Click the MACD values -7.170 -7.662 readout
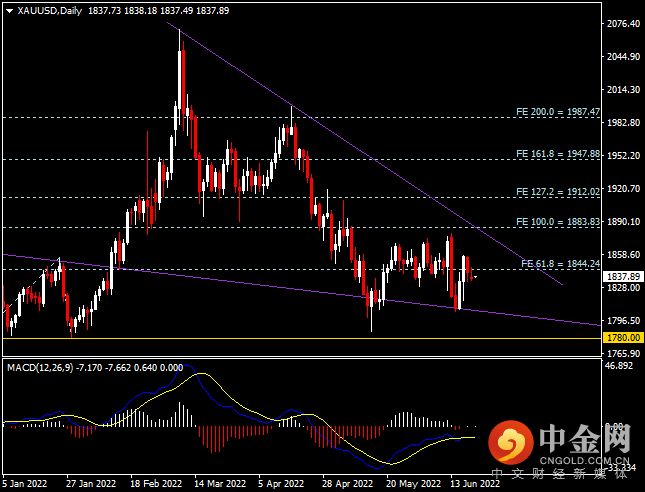645x492 pixels. 103,367
